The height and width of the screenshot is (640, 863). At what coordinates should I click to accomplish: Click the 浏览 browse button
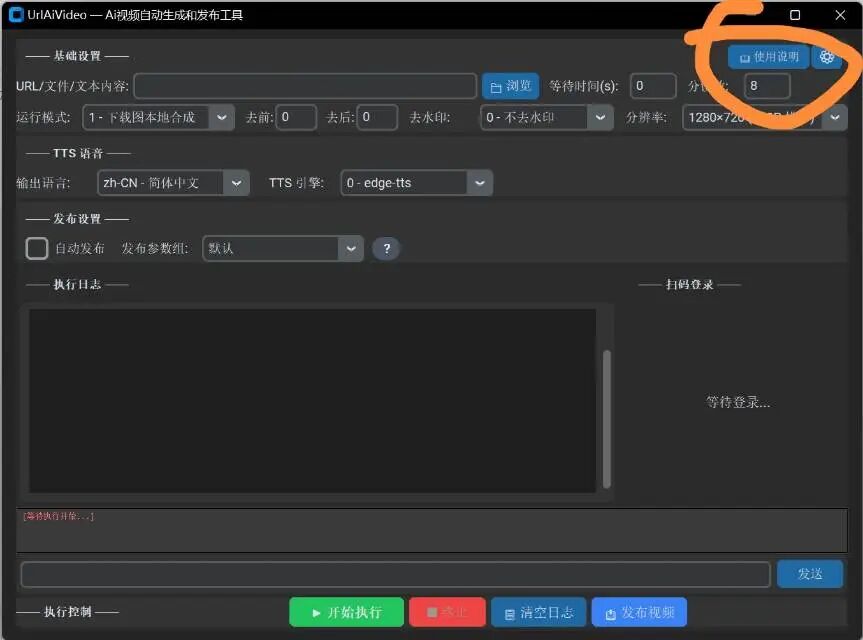click(510, 86)
